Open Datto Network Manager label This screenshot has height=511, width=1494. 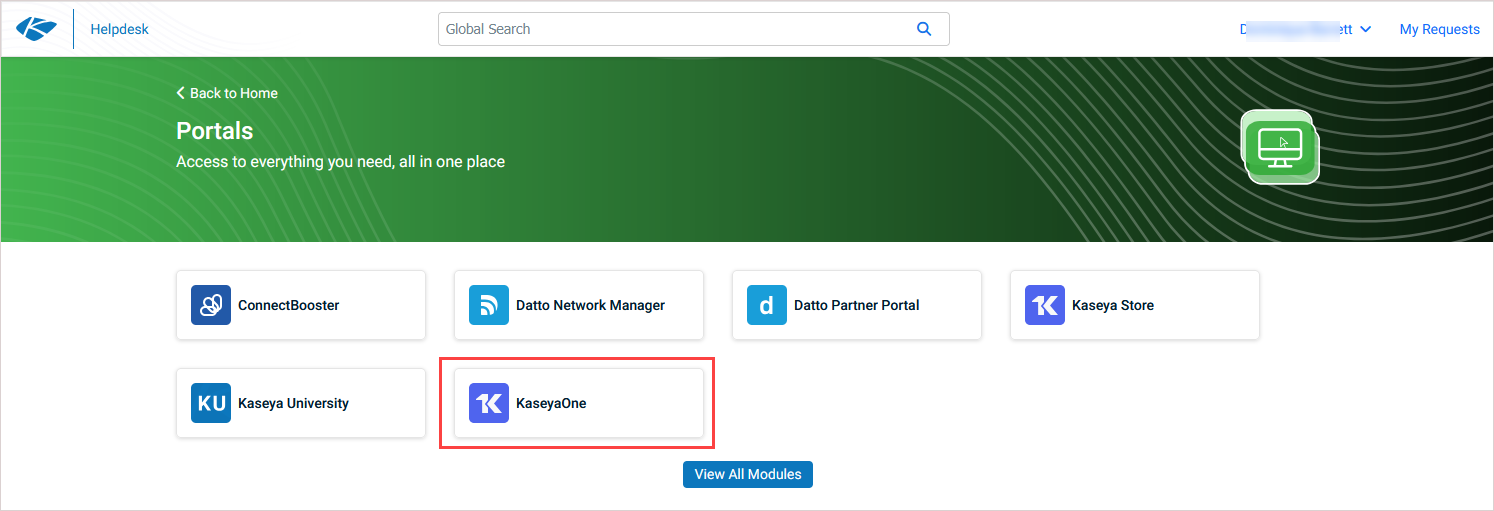tap(590, 305)
